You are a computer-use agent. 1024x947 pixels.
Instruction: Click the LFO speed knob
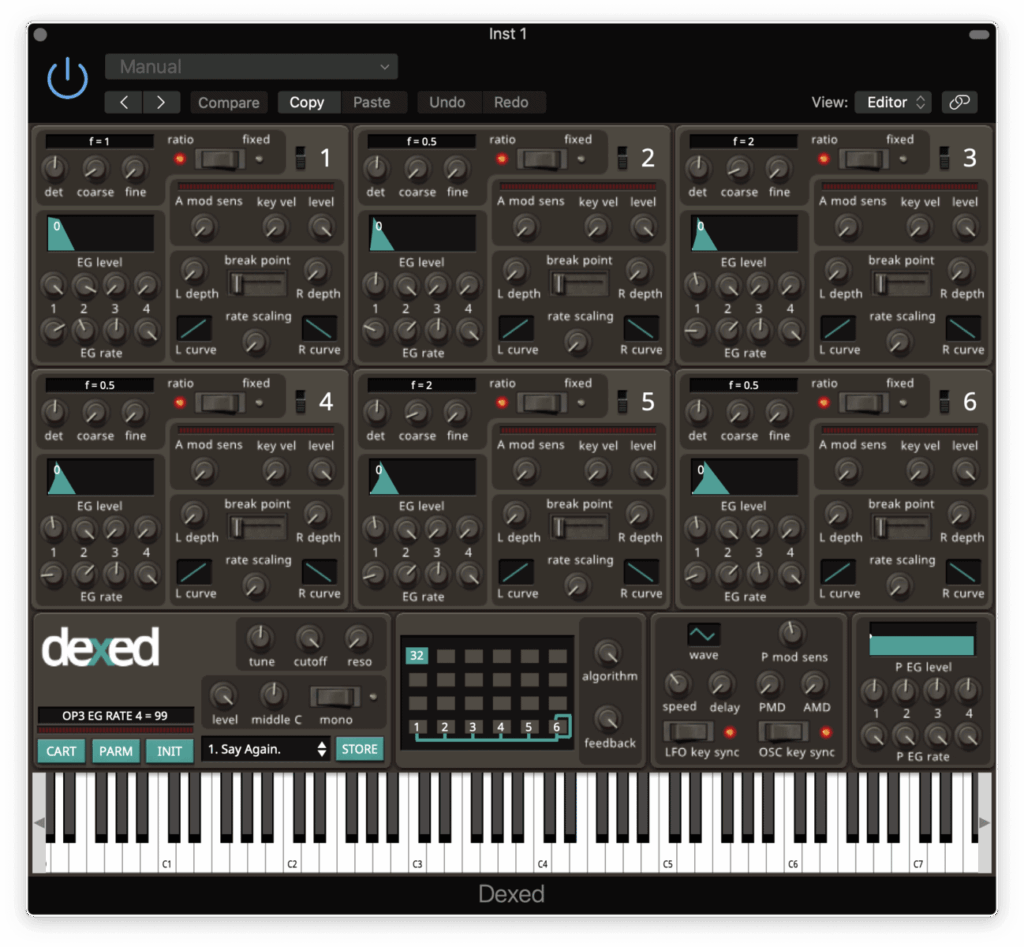[677, 684]
